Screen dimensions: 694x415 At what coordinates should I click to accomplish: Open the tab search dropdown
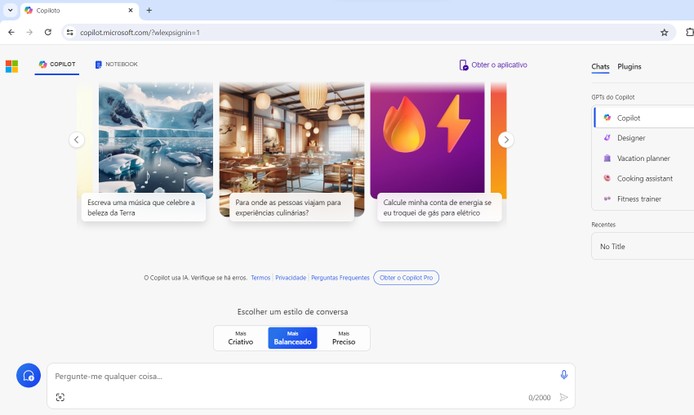10,10
